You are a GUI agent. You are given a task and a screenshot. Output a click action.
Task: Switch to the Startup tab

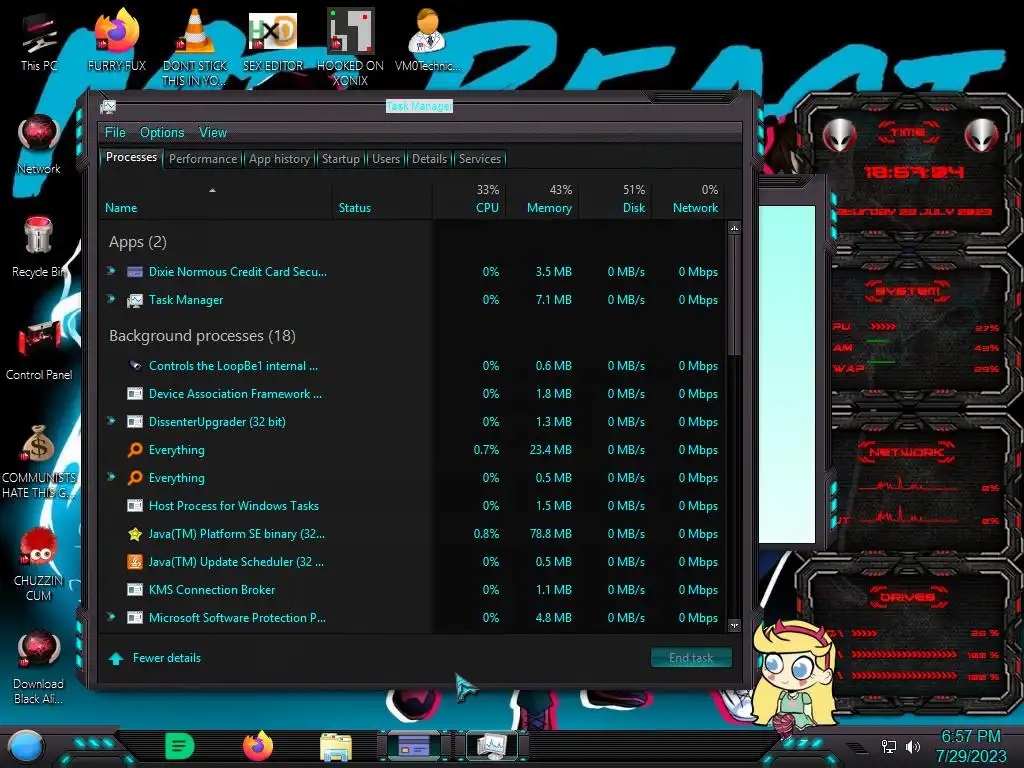pyautogui.click(x=340, y=159)
